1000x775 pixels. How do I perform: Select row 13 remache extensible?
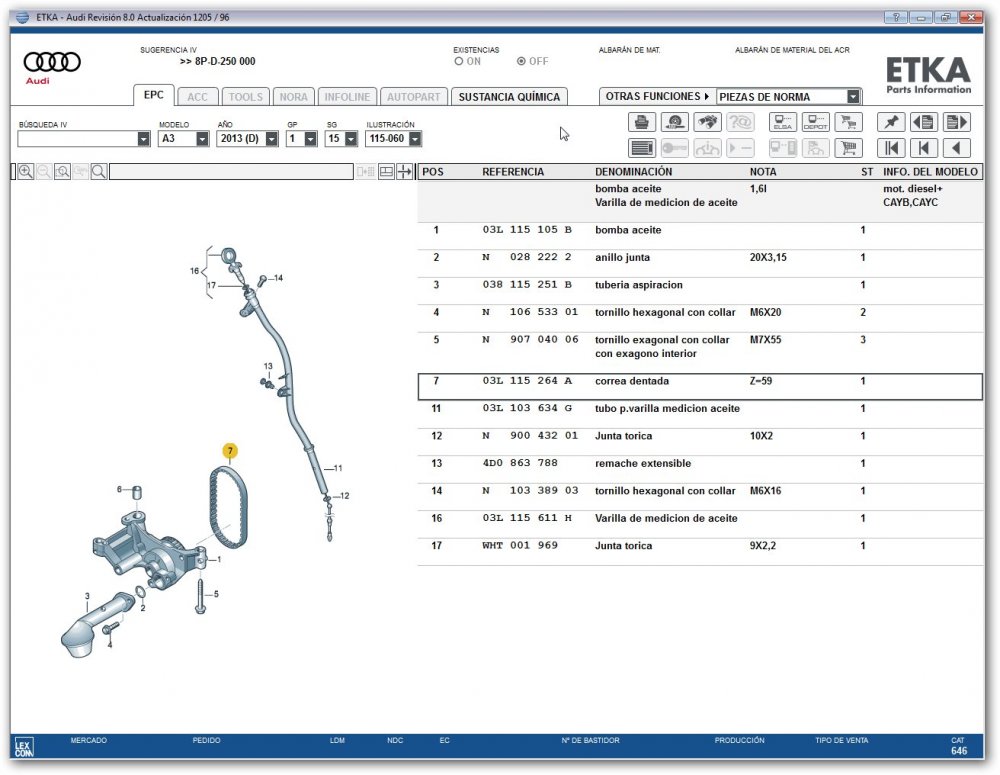(700, 469)
